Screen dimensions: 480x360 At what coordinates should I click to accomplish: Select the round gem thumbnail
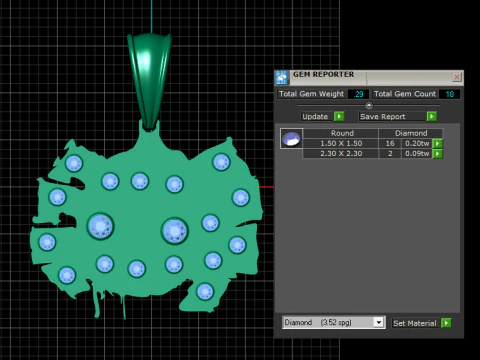[291, 138]
